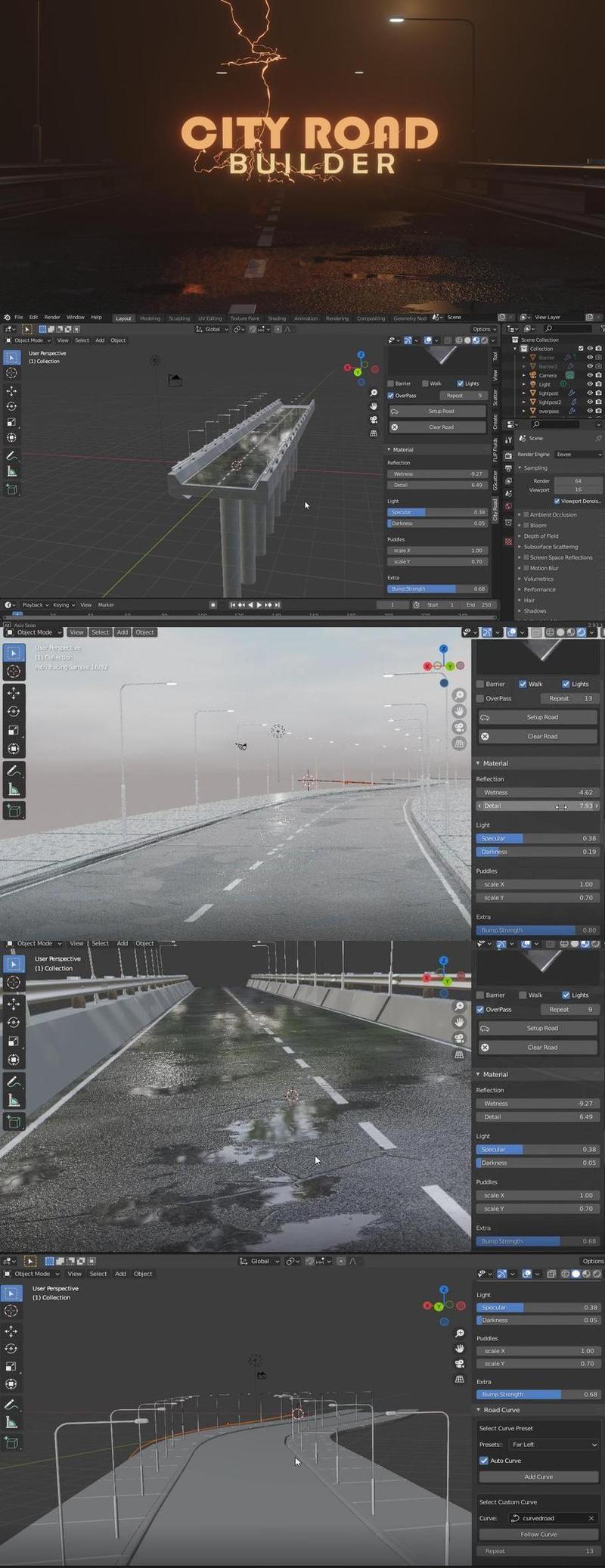Open the Window menu

coord(76,318)
